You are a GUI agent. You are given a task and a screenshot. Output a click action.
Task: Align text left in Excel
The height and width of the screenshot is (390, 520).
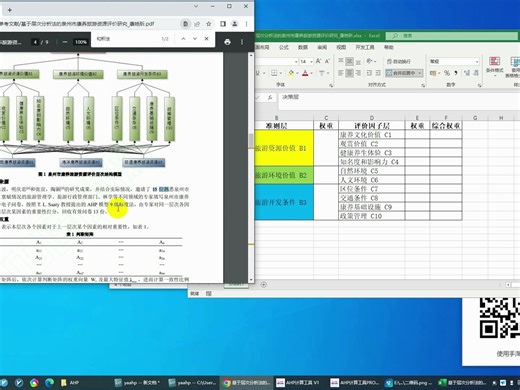341,73
